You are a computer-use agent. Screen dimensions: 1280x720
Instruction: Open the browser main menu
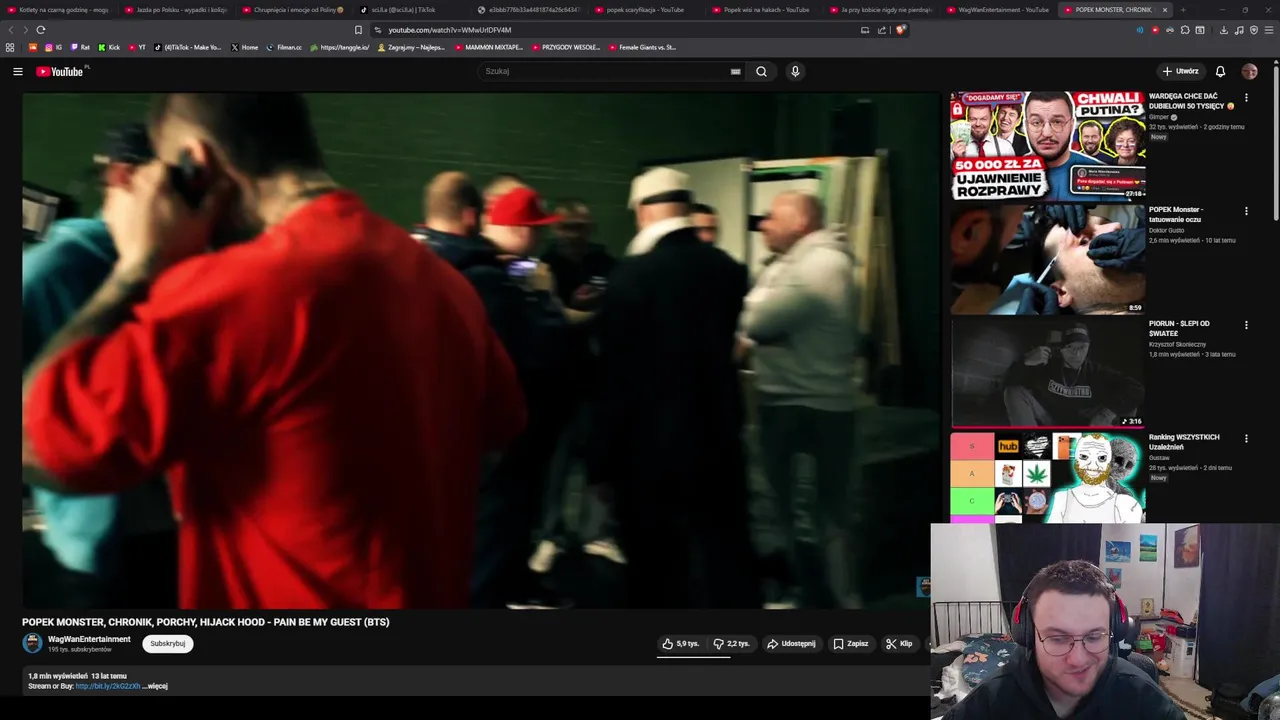[x=1269, y=30]
